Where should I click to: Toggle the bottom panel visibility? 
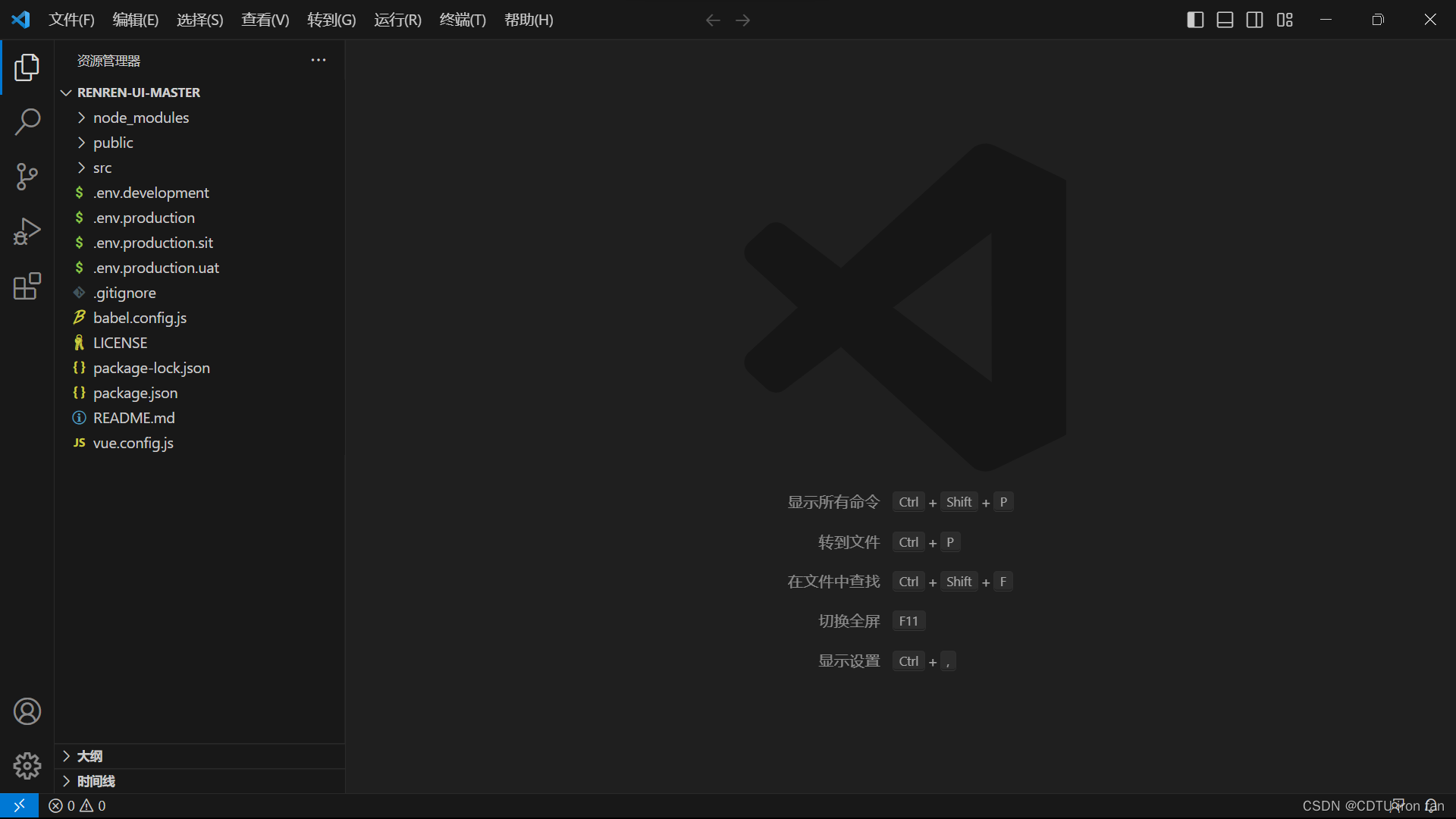click(1225, 20)
